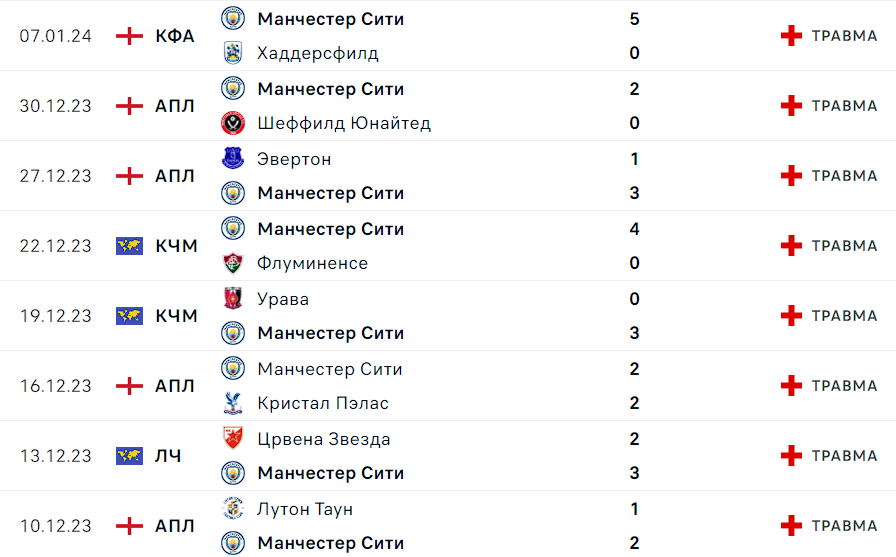Open the Флуминенсе team link
This screenshot has height=557, width=896.
[313, 263]
